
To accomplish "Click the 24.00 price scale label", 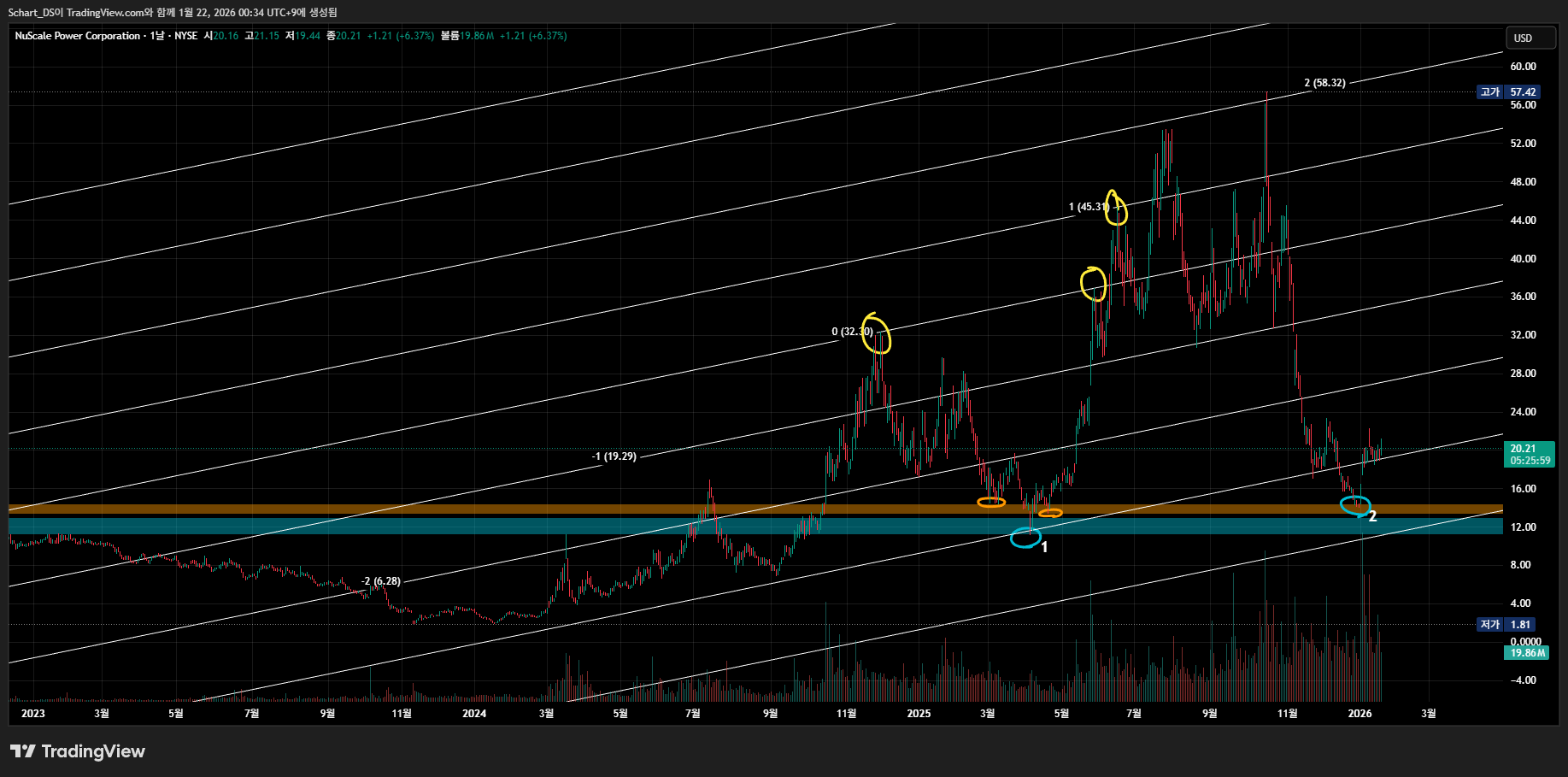I will (x=1523, y=412).
